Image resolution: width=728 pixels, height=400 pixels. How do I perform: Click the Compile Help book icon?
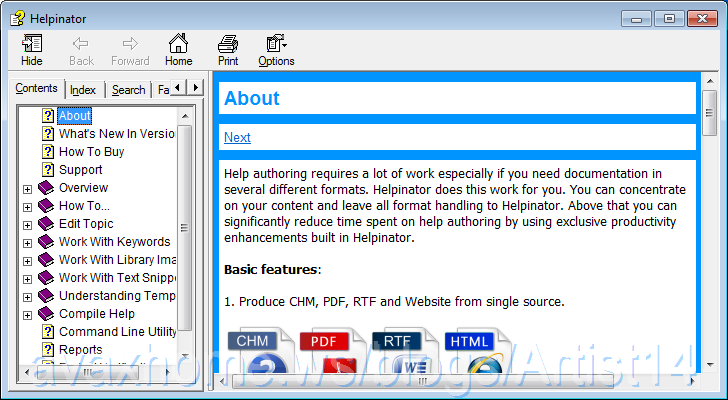46,314
